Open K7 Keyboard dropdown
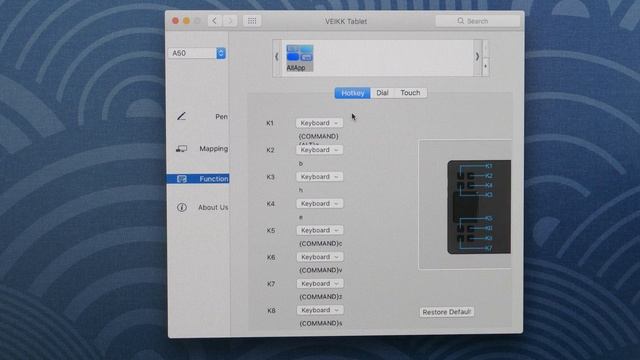640x360 pixels. click(x=320, y=284)
